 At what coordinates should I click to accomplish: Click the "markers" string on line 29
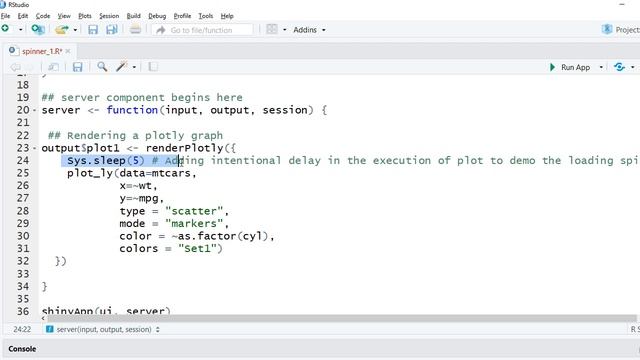tap(194, 224)
